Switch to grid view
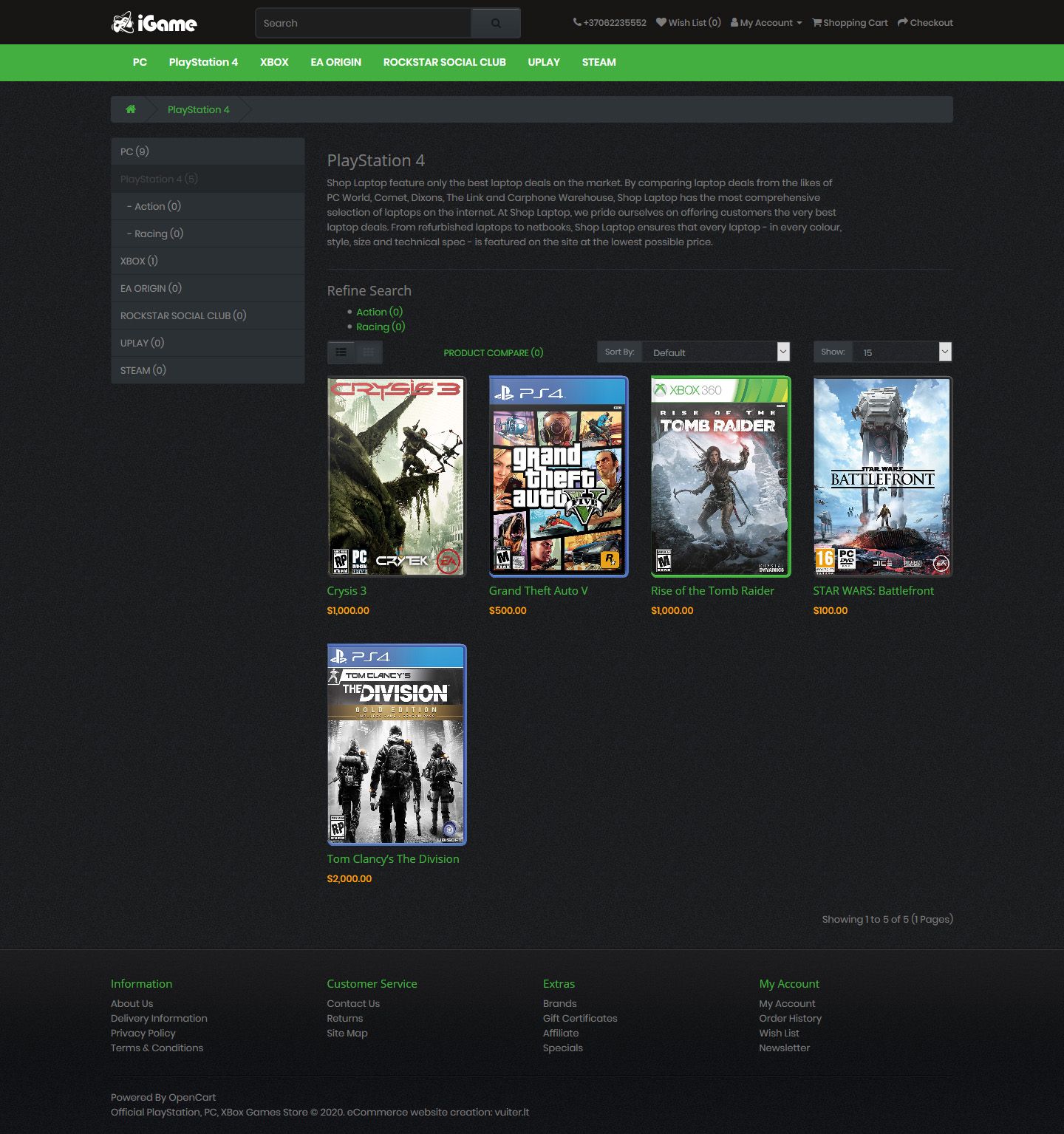Viewport: 1064px width, 1134px height. click(x=368, y=352)
